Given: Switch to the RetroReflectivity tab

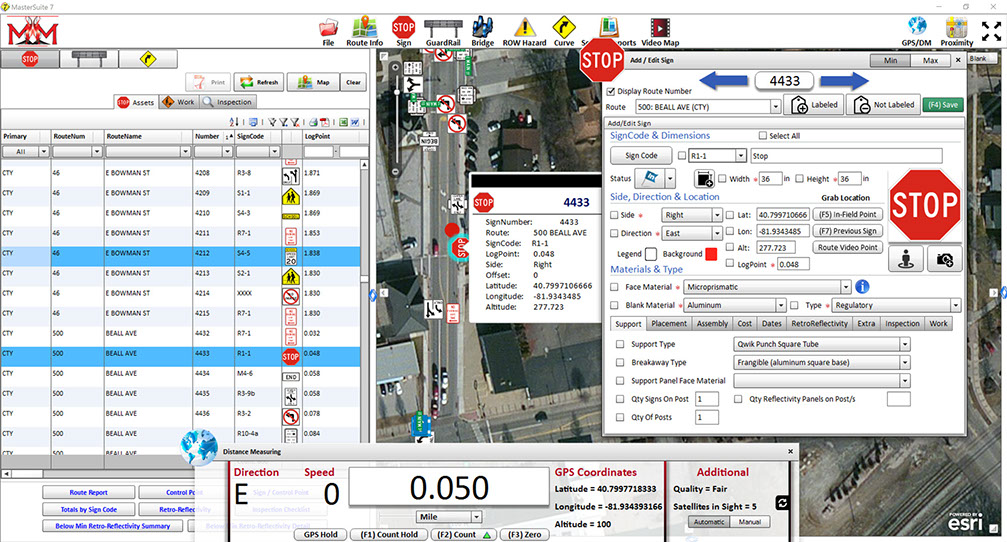Looking at the screenshot, I should pos(820,324).
